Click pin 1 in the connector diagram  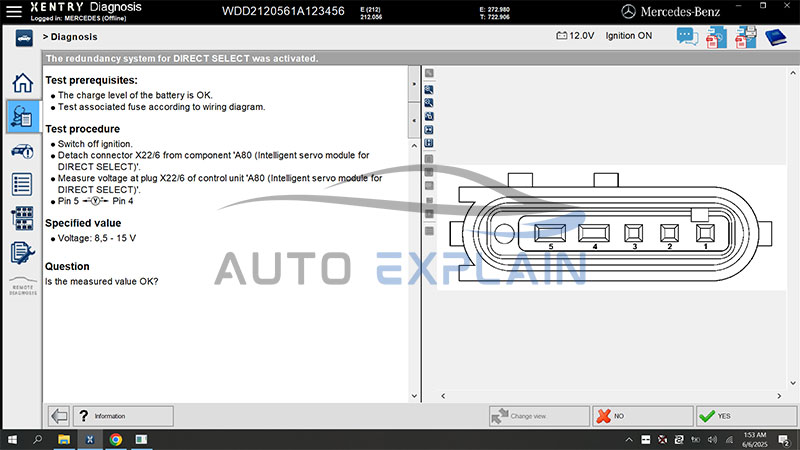click(x=705, y=233)
